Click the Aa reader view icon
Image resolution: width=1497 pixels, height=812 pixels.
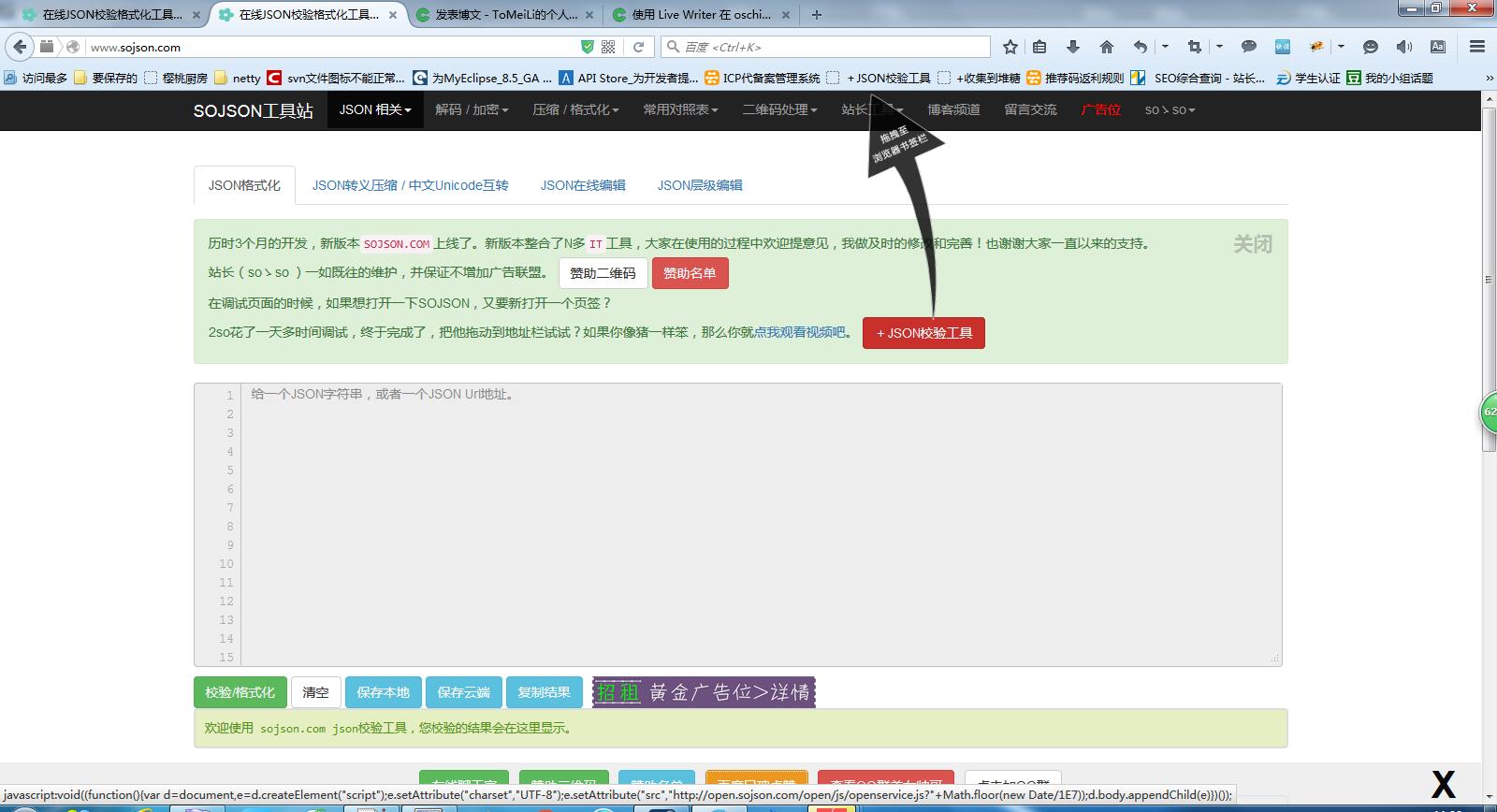pyautogui.click(x=1438, y=47)
